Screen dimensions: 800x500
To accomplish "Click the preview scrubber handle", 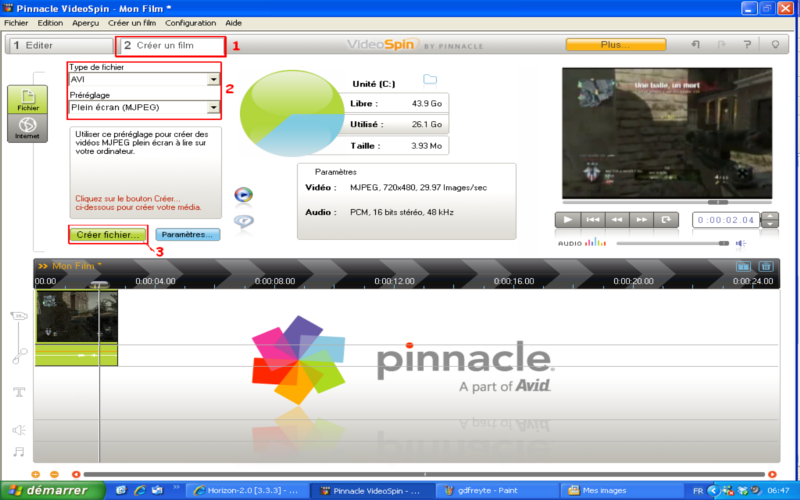I will pos(718,202).
